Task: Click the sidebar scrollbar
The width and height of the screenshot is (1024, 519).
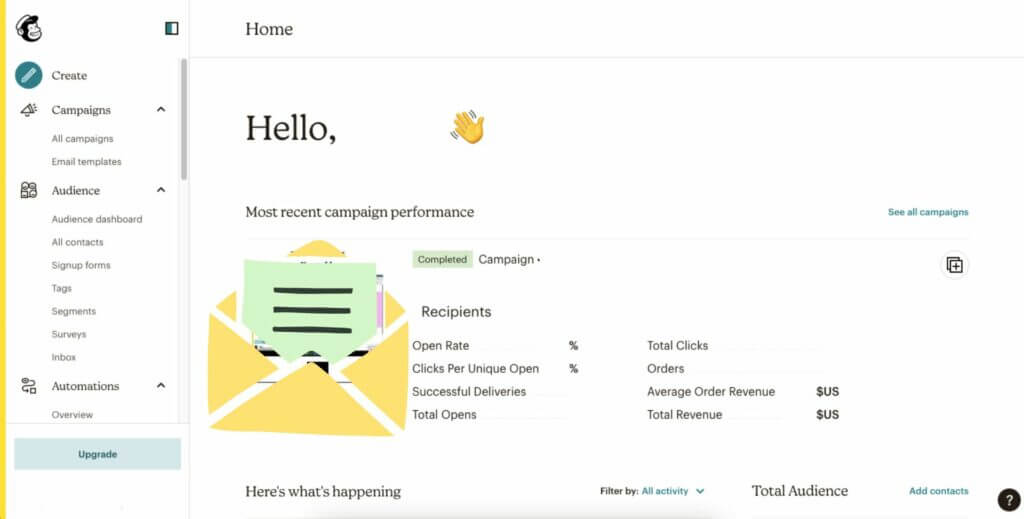Action: [x=184, y=119]
